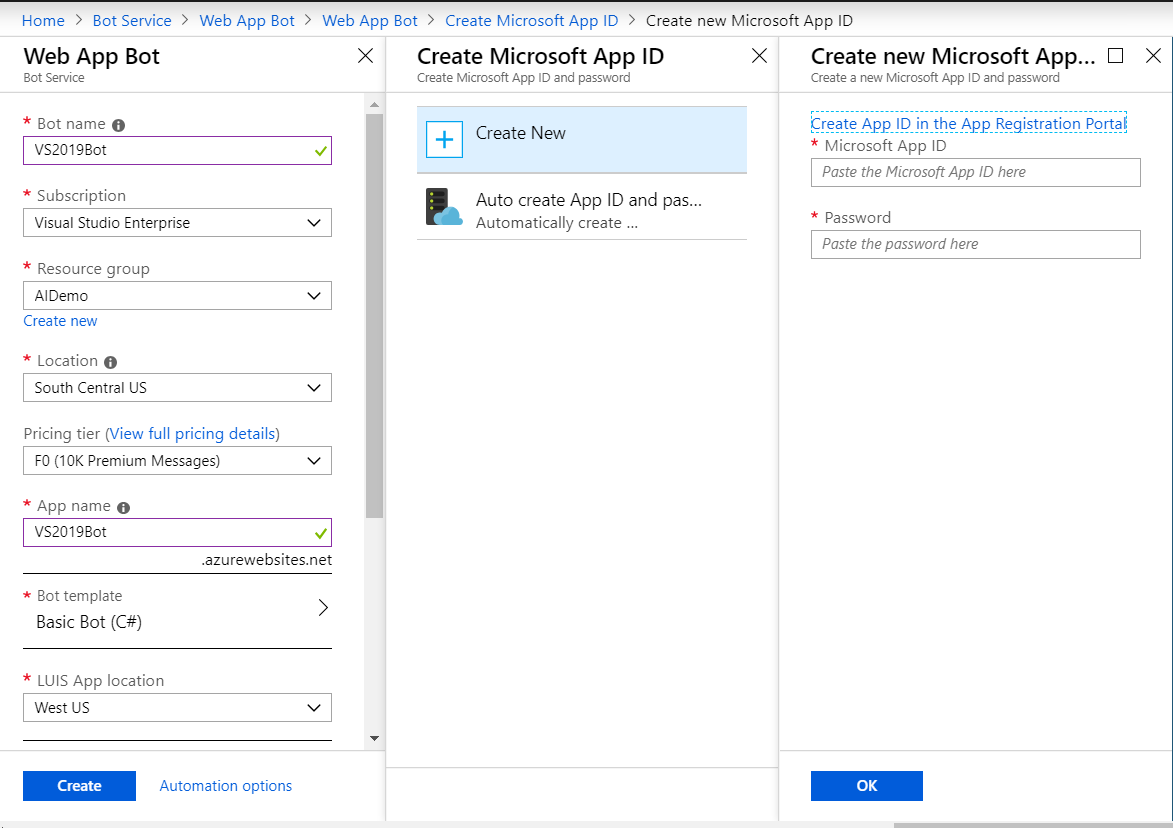The image size is (1173, 828).
Task: Click the plus icon for Create New
Action: 444,139
